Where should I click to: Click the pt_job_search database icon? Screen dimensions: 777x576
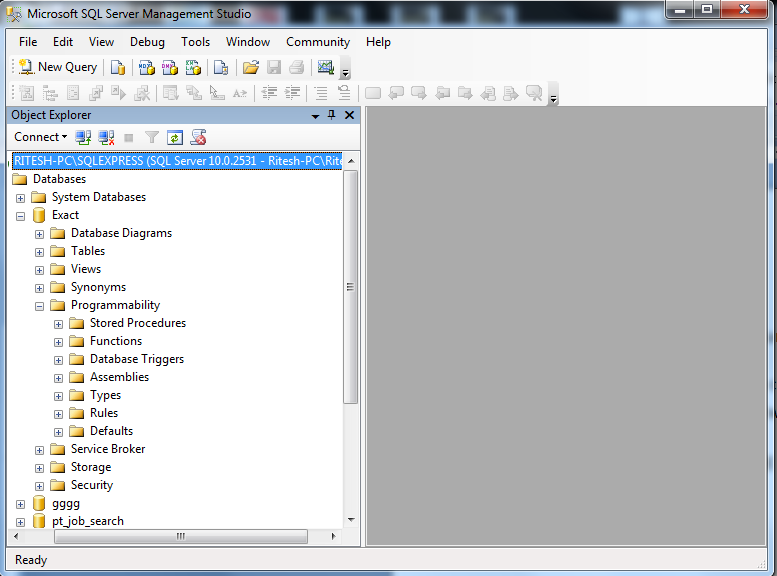pyautogui.click(x=39, y=521)
